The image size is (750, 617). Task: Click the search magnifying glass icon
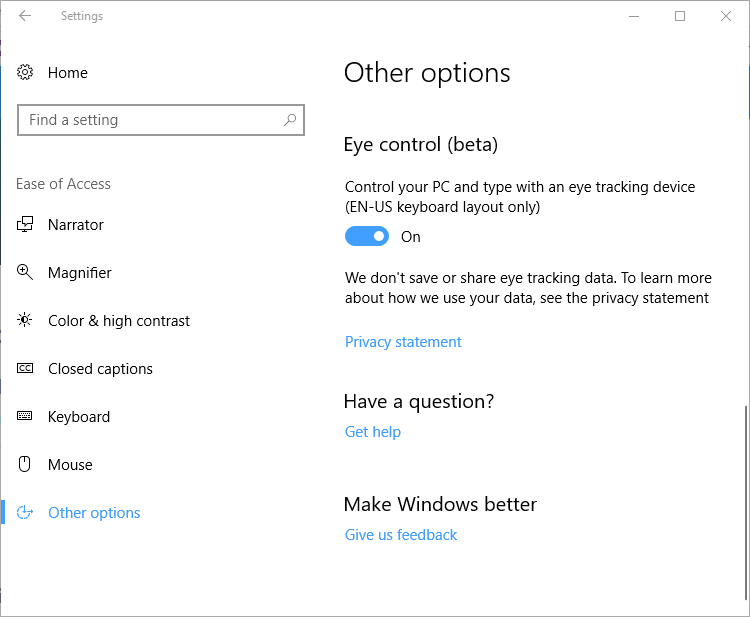[290, 120]
